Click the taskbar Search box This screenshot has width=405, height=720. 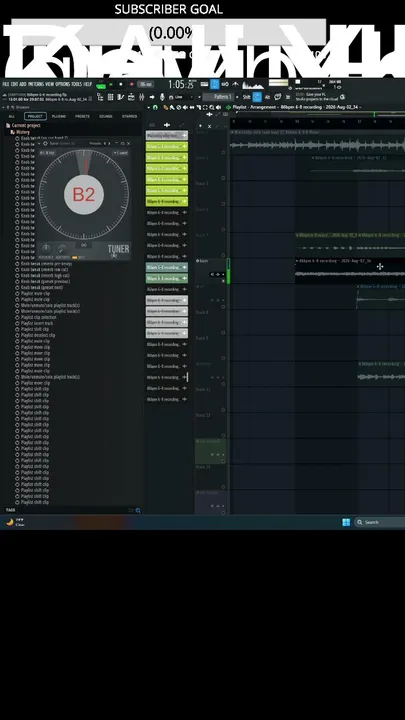(380, 522)
